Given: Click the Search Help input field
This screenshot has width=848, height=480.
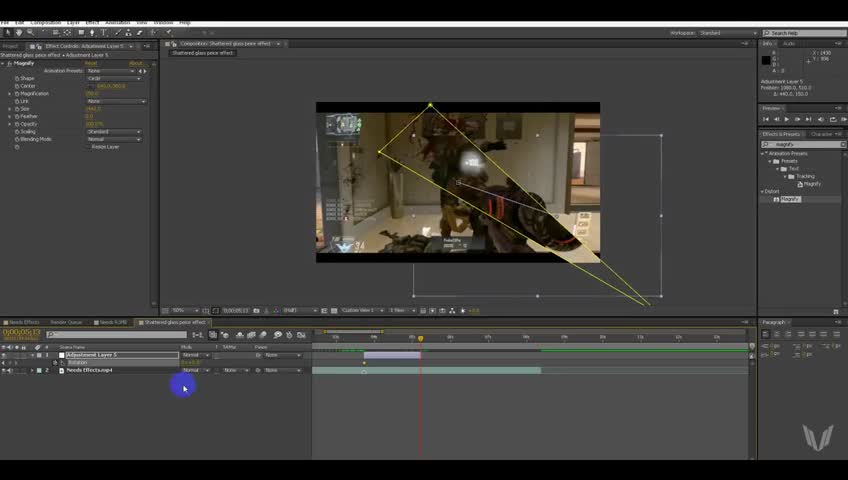Looking at the screenshot, I should click(x=802, y=33).
